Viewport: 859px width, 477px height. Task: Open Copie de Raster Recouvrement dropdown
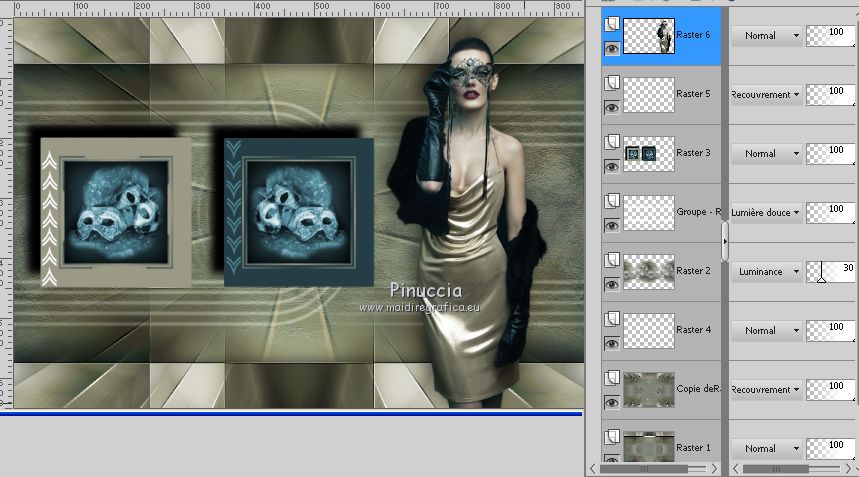coord(766,390)
